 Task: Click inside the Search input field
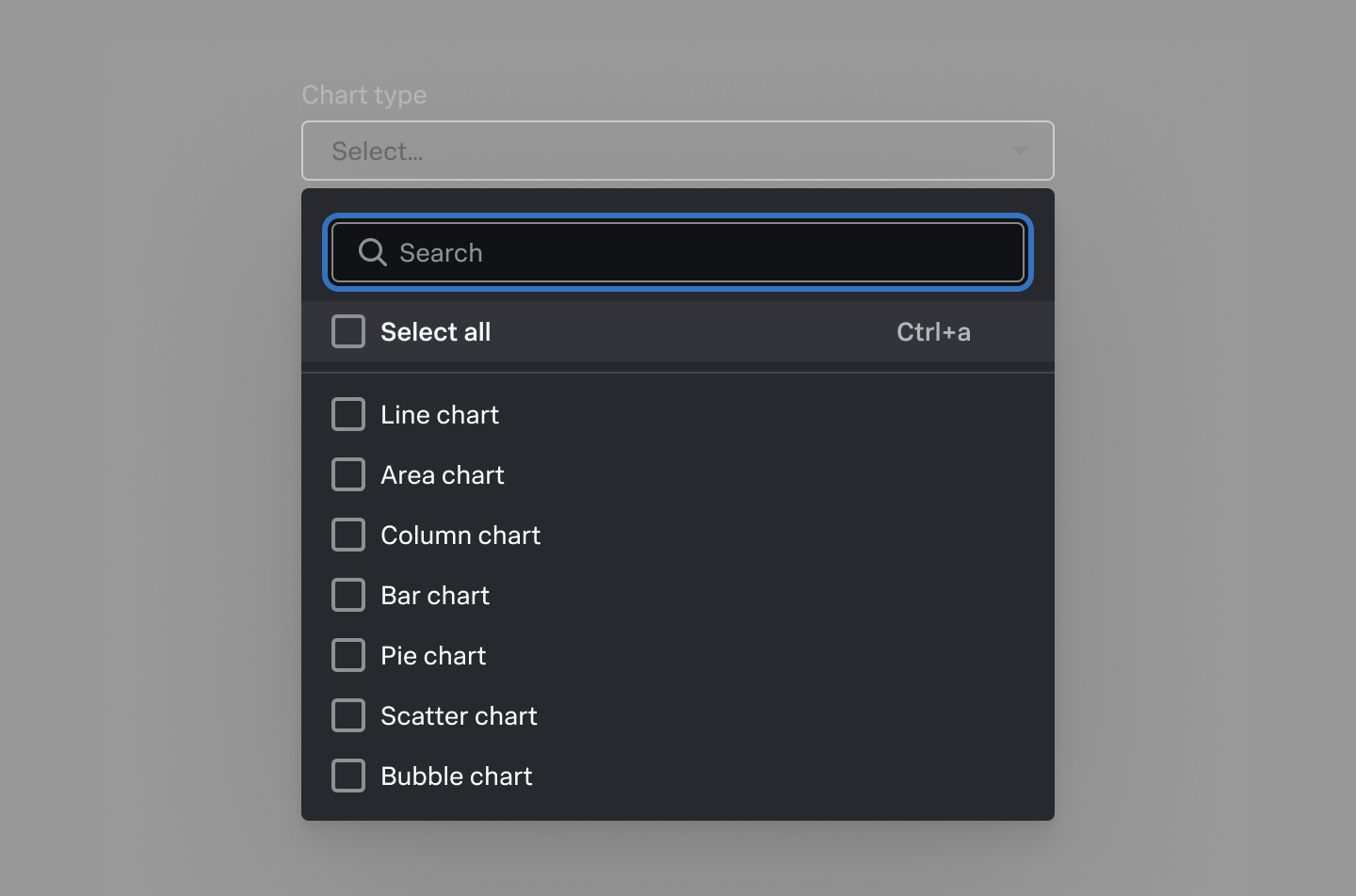click(659, 252)
